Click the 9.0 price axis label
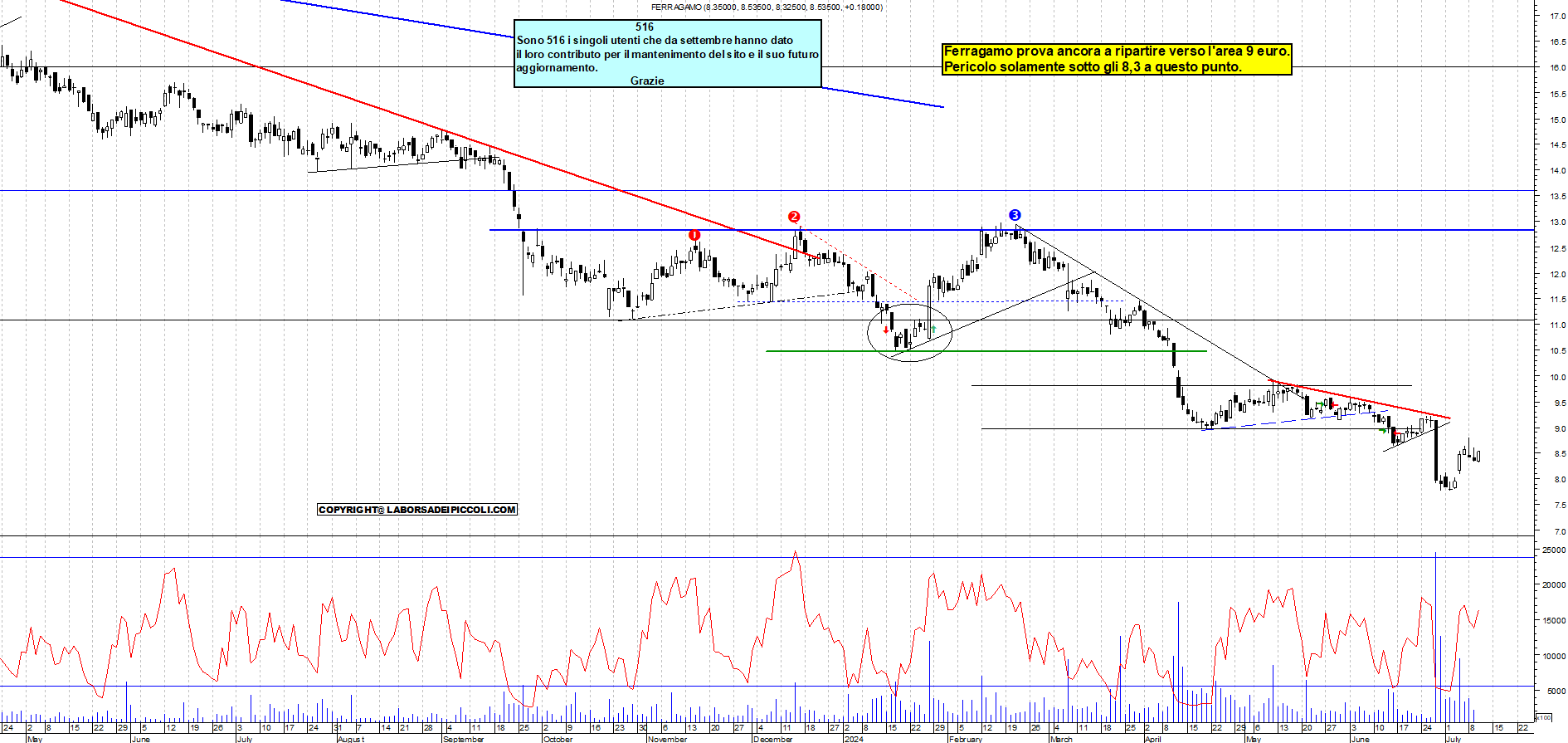The width and height of the screenshot is (1568, 743). click(x=1557, y=429)
